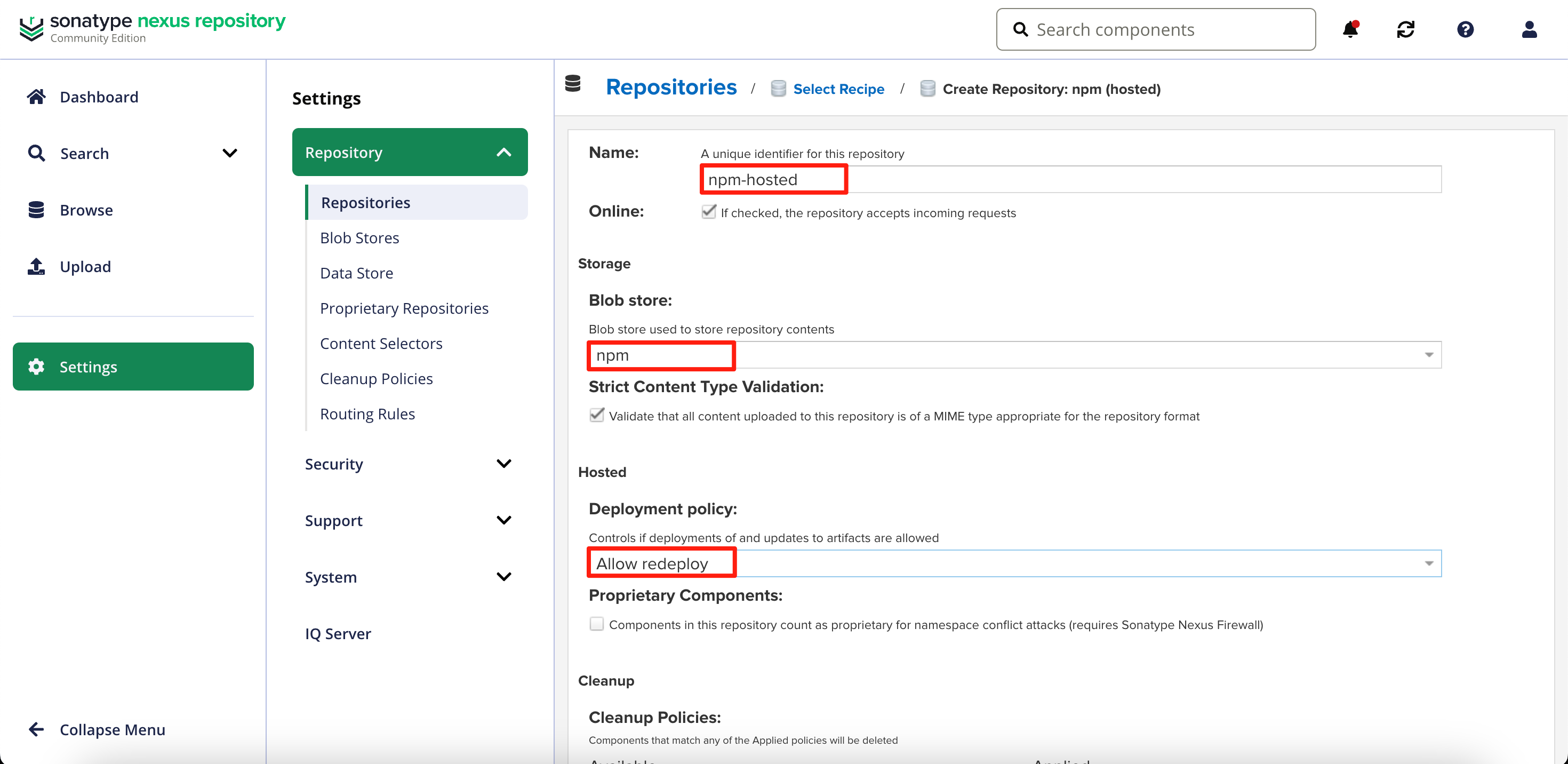Open the Deployment policy dropdown

1428,564
